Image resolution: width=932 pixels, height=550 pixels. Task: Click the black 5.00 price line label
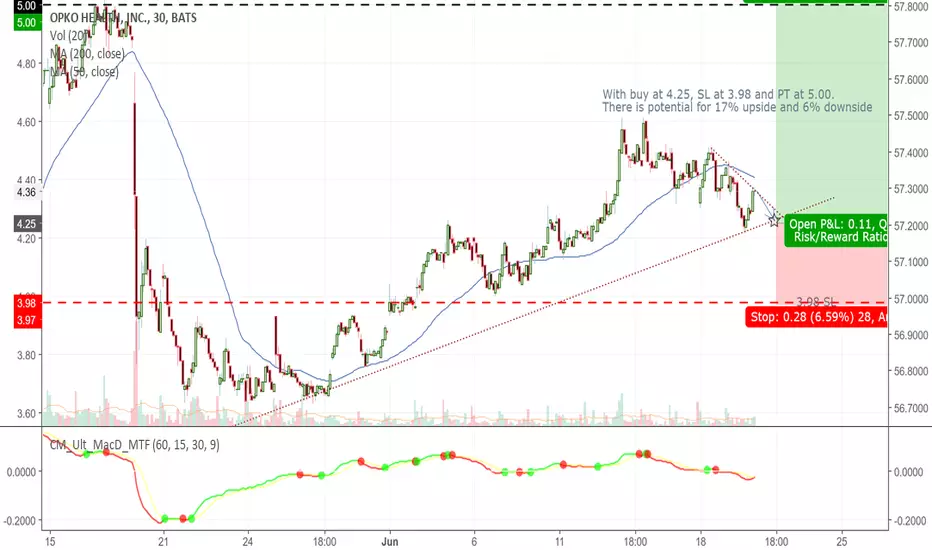pyautogui.click(x=26, y=7)
